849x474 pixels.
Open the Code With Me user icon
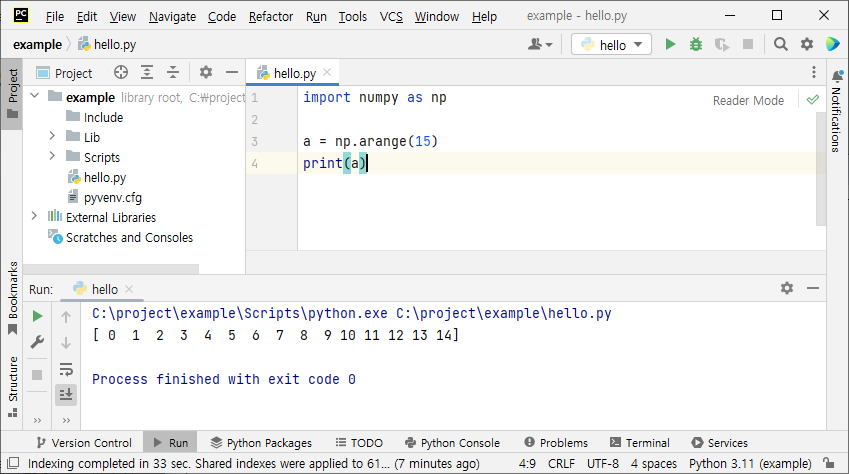540,44
